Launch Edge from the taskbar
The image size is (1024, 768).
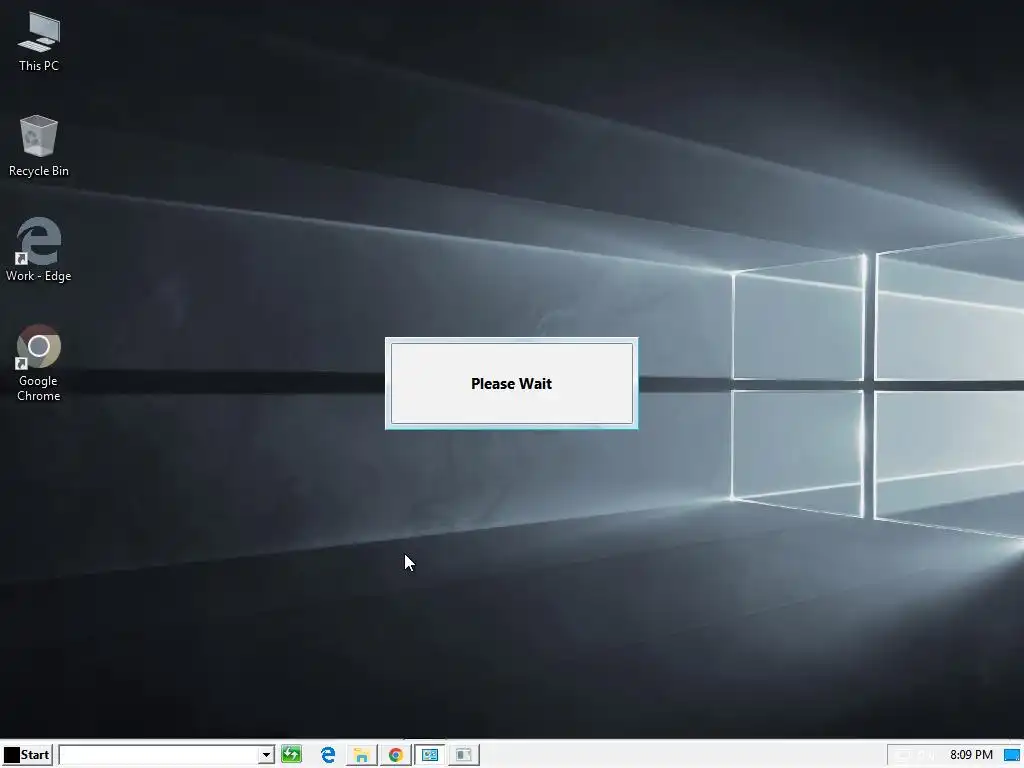point(328,755)
